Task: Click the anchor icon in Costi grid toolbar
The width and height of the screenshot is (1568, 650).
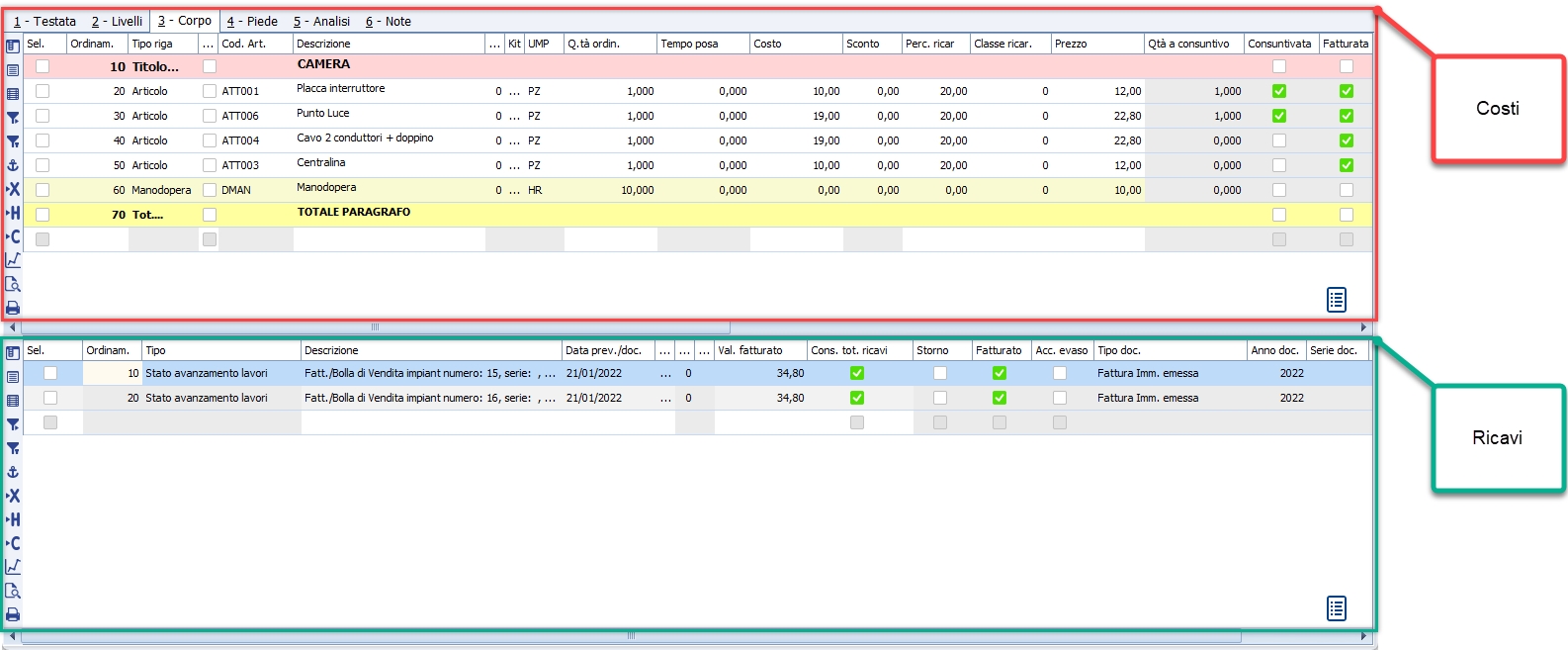Action: (x=13, y=165)
